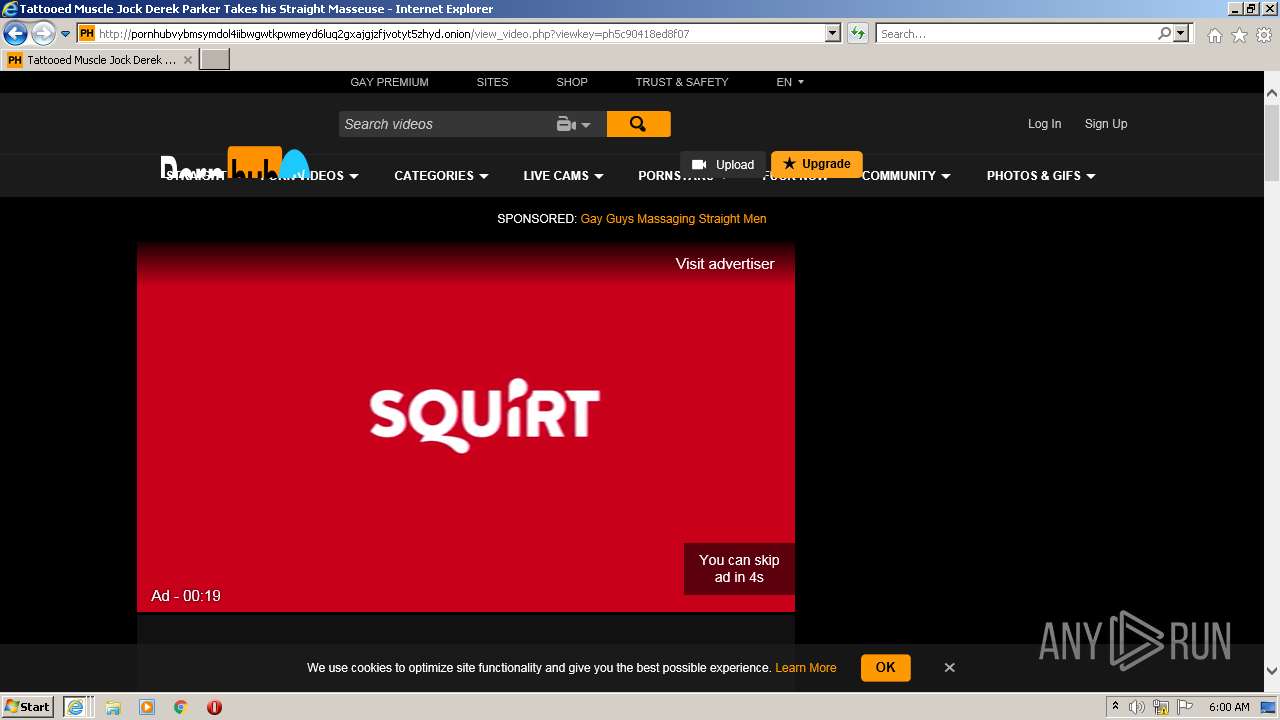Open the SHOP top menu item
This screenshot has height=720, width=1280.
coord(572,82)
